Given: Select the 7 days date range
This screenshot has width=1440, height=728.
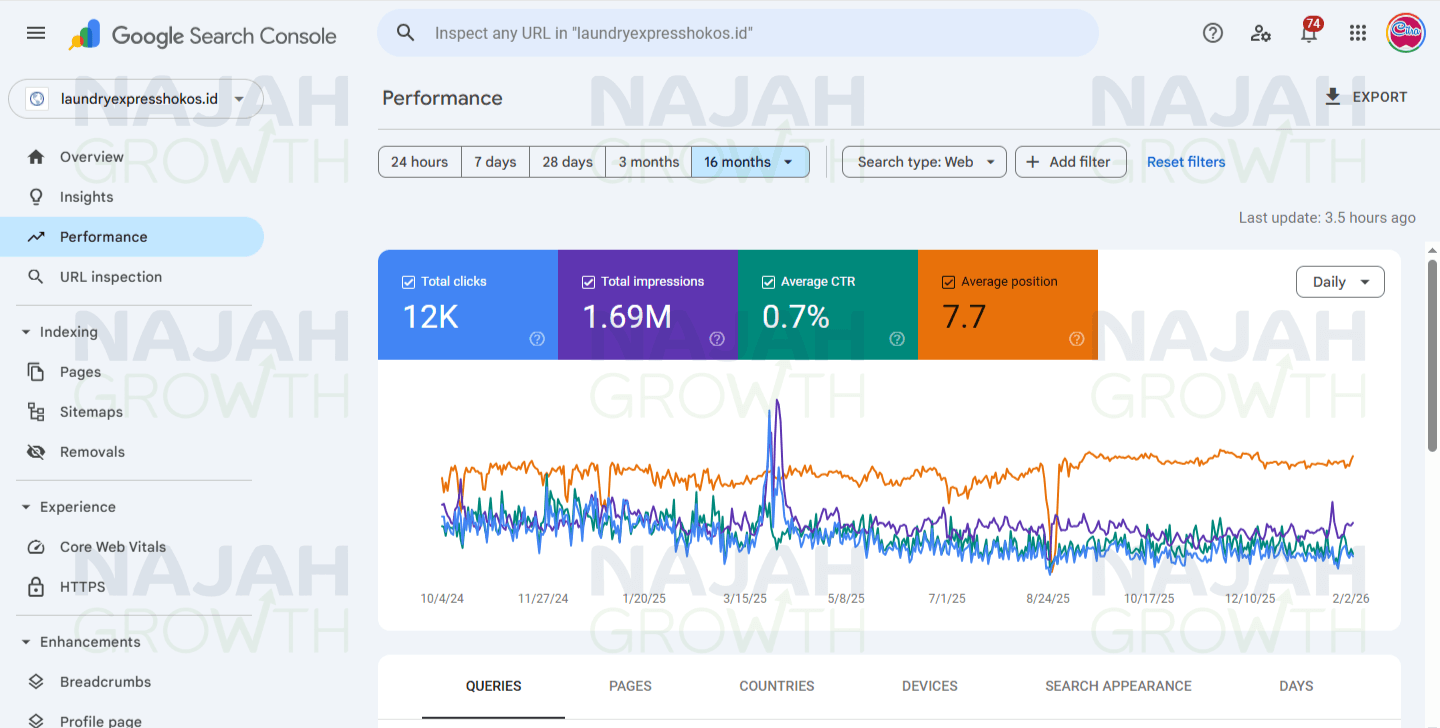Looking at the screenshot, I should [x=496, y=162].
